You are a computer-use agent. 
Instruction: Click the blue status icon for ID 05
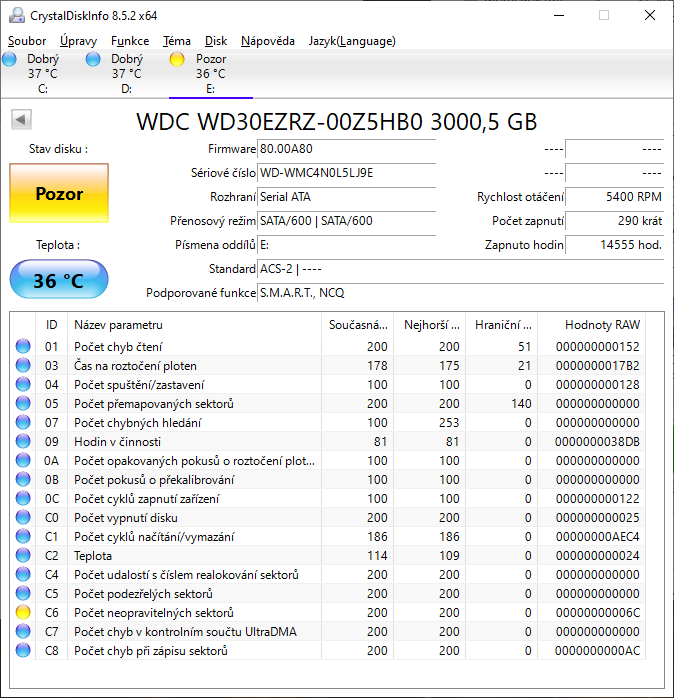[x=23, y=403]
